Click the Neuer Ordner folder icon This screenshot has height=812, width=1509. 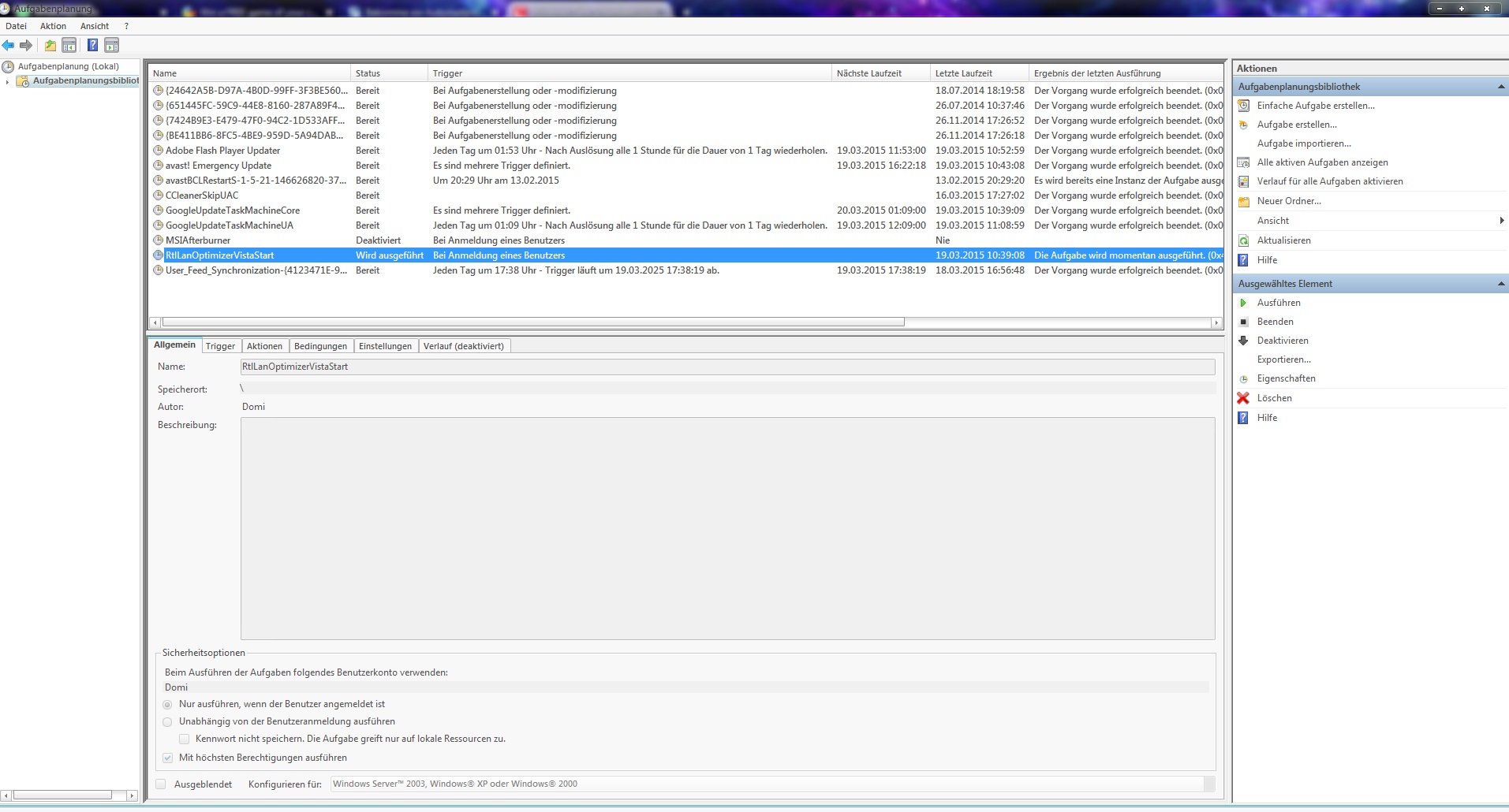1244,201
